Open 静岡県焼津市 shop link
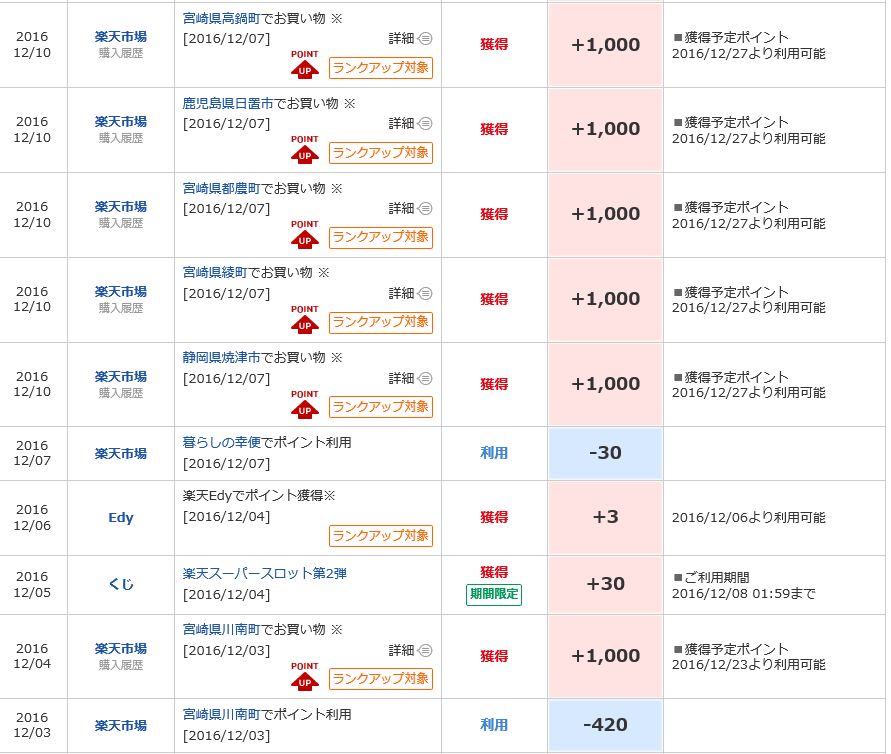This screenshot has height=754, width=891. (x=221, y=357)
